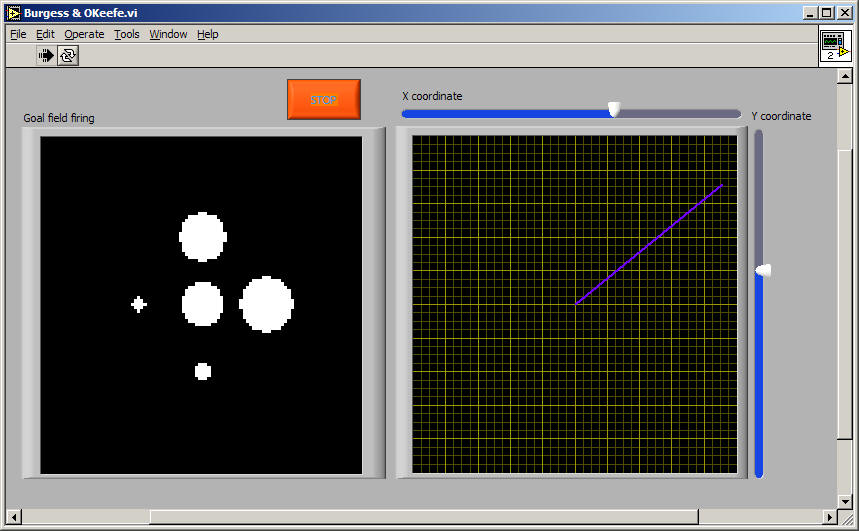Click the gray upper part of Y coordinate track
This screenshot has width=859, height=531.
[759, 198]
